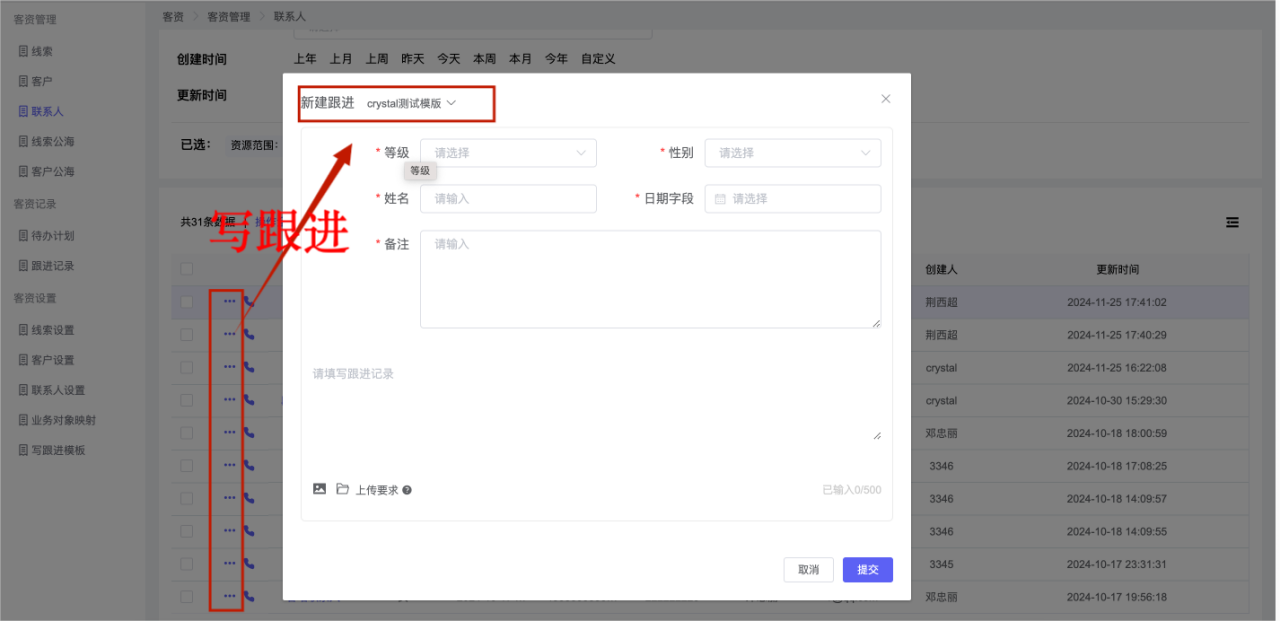Viewport: 1280px width, 621px height.
Task: Go to 线索 in the sidebar
Action: (x=42, y=51)
